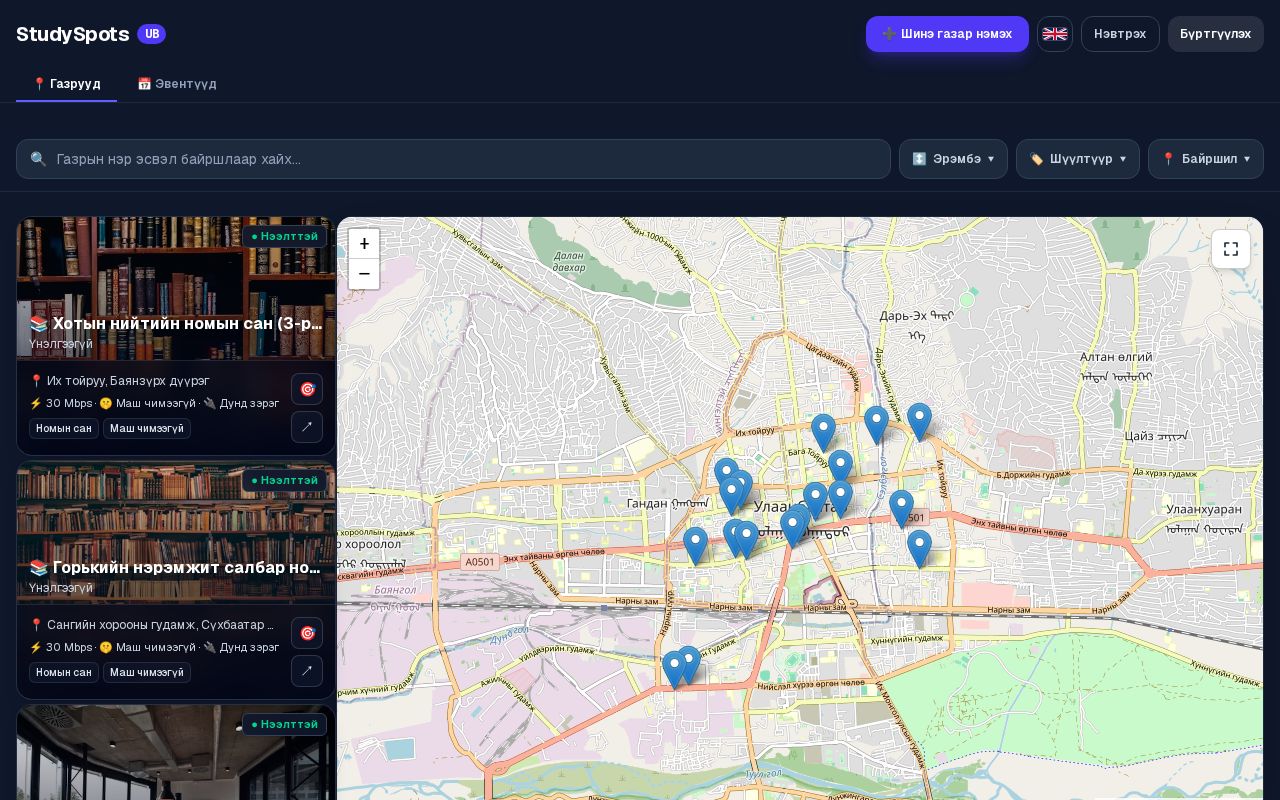Click the map pin beside the A0501 label

[901, 509]
